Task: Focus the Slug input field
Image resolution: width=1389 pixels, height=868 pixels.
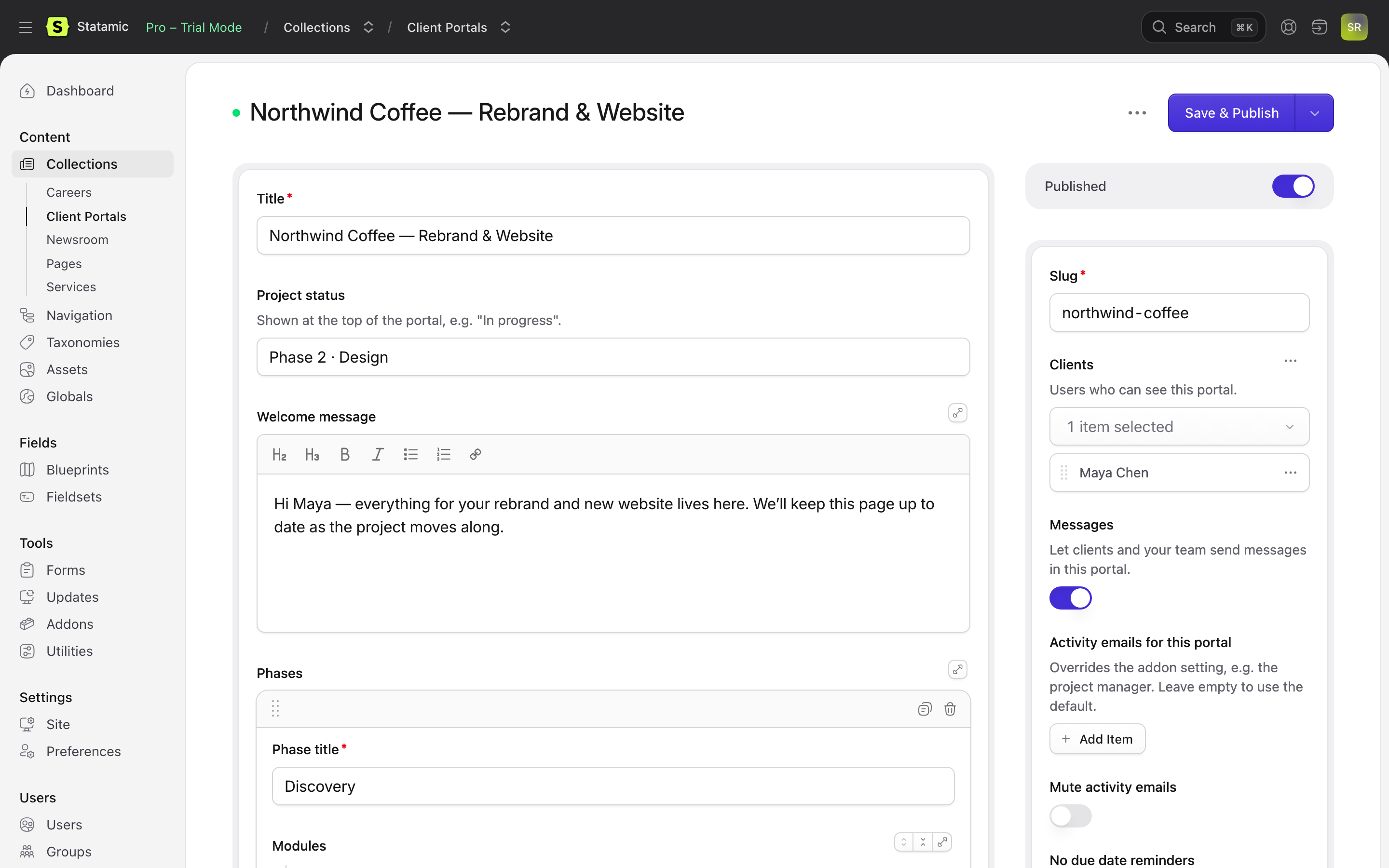Action: pyautogui.click(x=1180, y=313)
